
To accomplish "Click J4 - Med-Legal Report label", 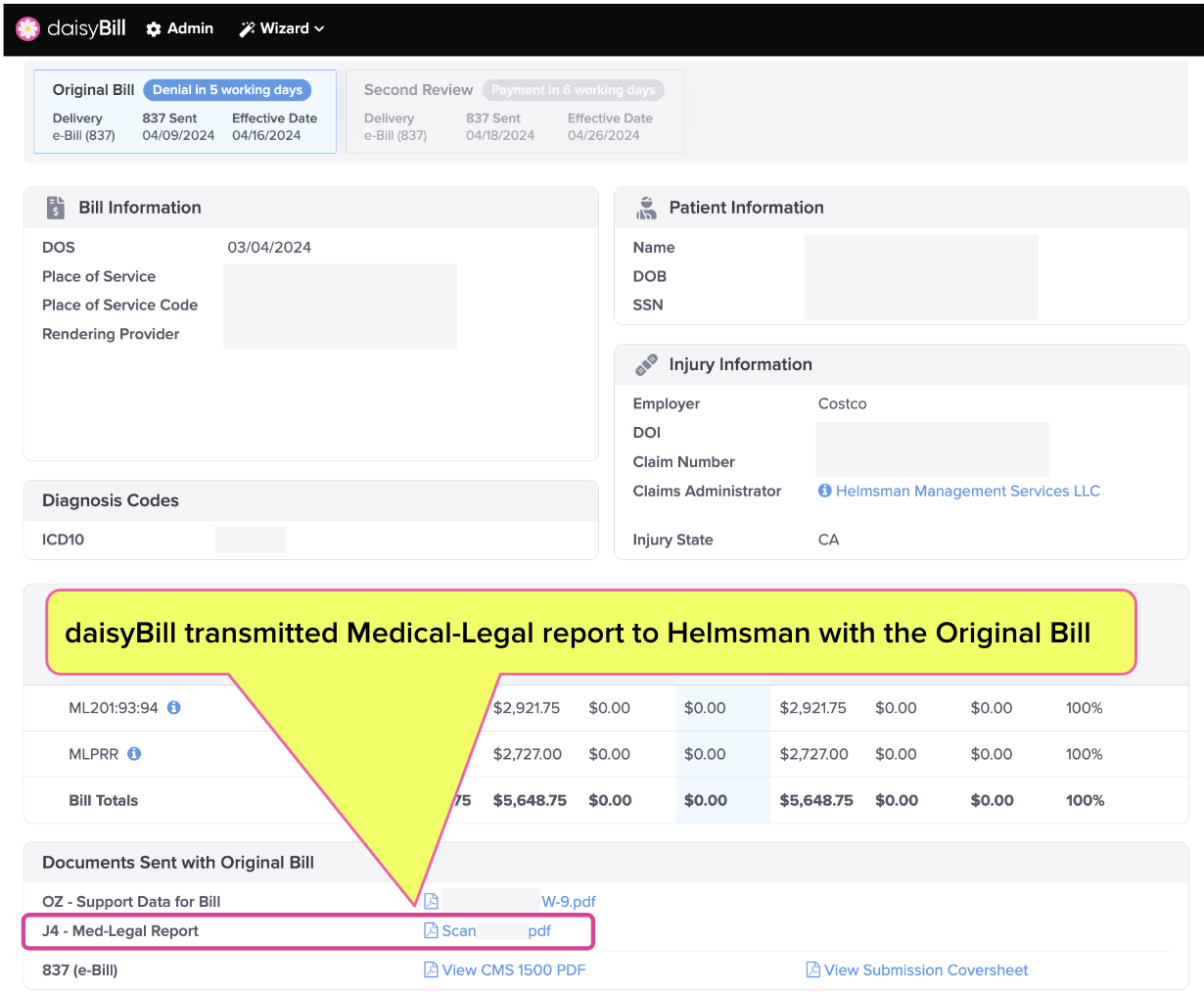I will click(x=120, y=930).
